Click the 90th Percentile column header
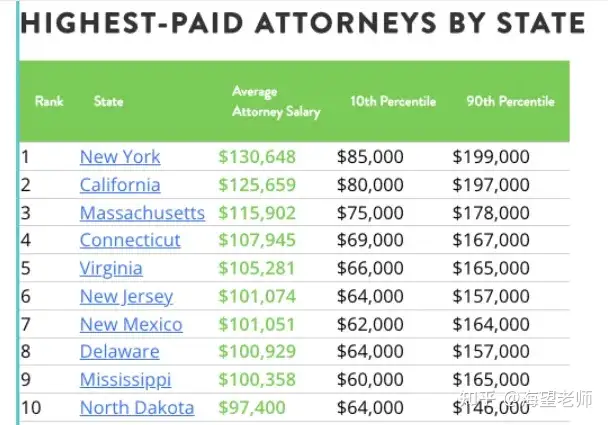 click(510, 101)
